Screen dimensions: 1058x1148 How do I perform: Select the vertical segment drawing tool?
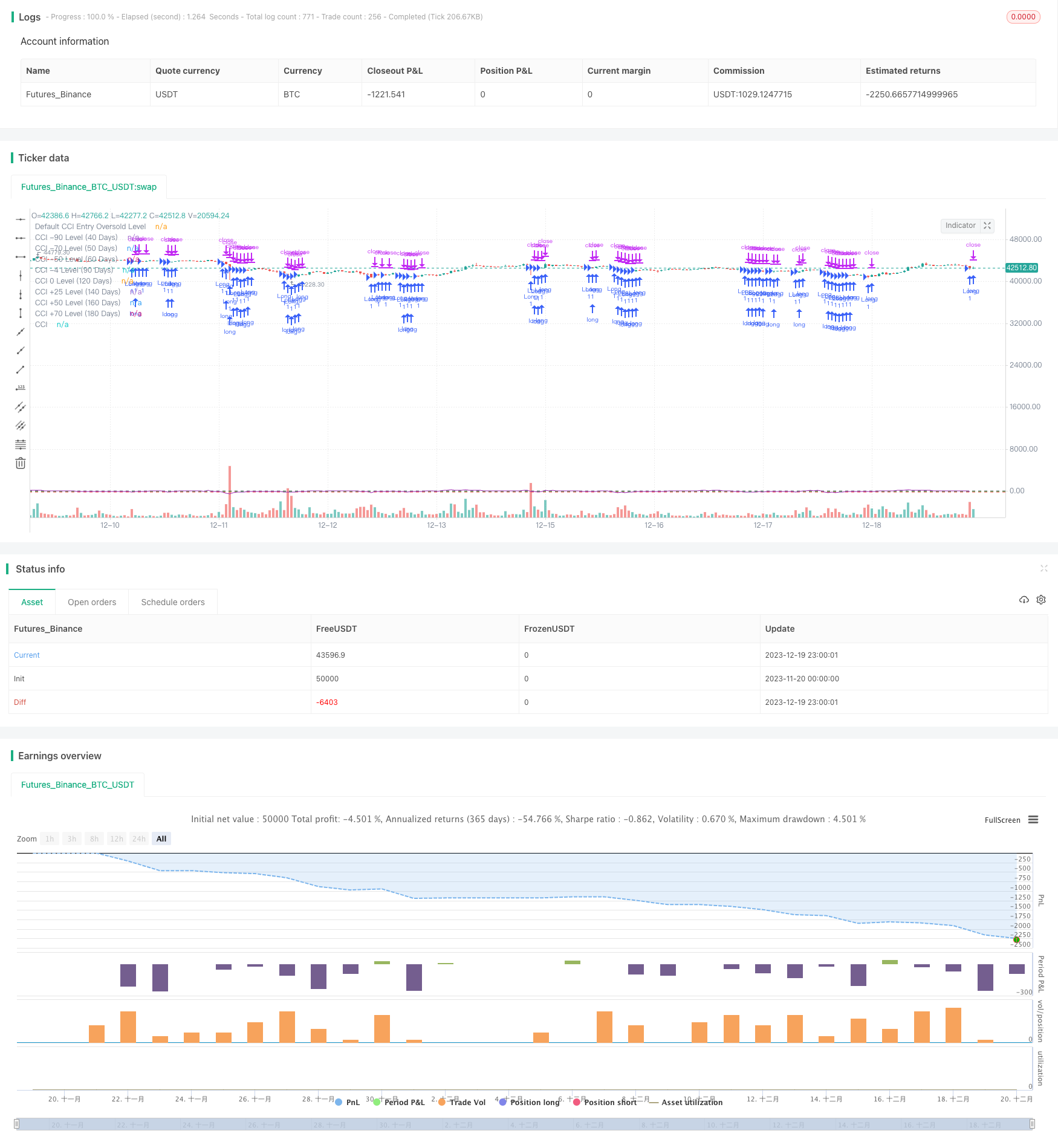click(x=21, y=313)
